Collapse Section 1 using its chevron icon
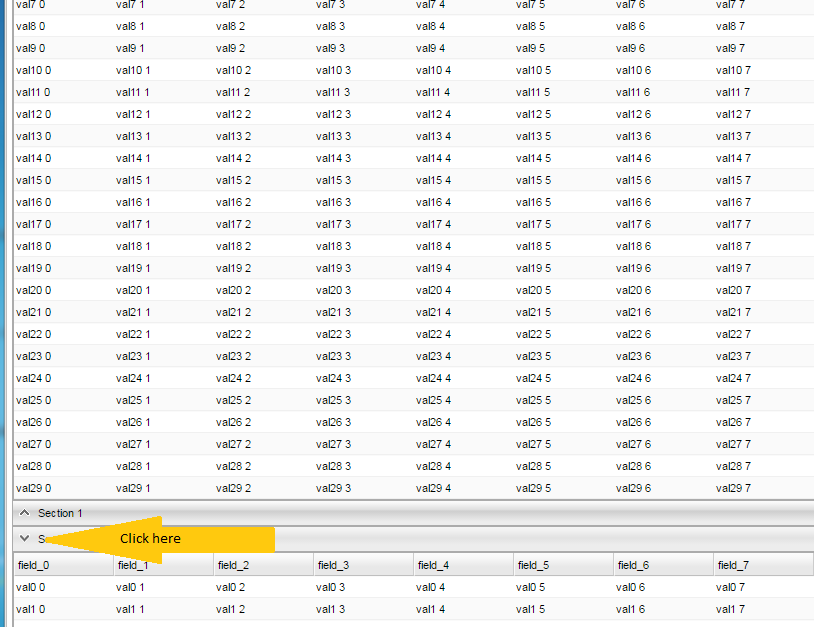This screenshot has width=814, height=627. [x=25, y=513]
